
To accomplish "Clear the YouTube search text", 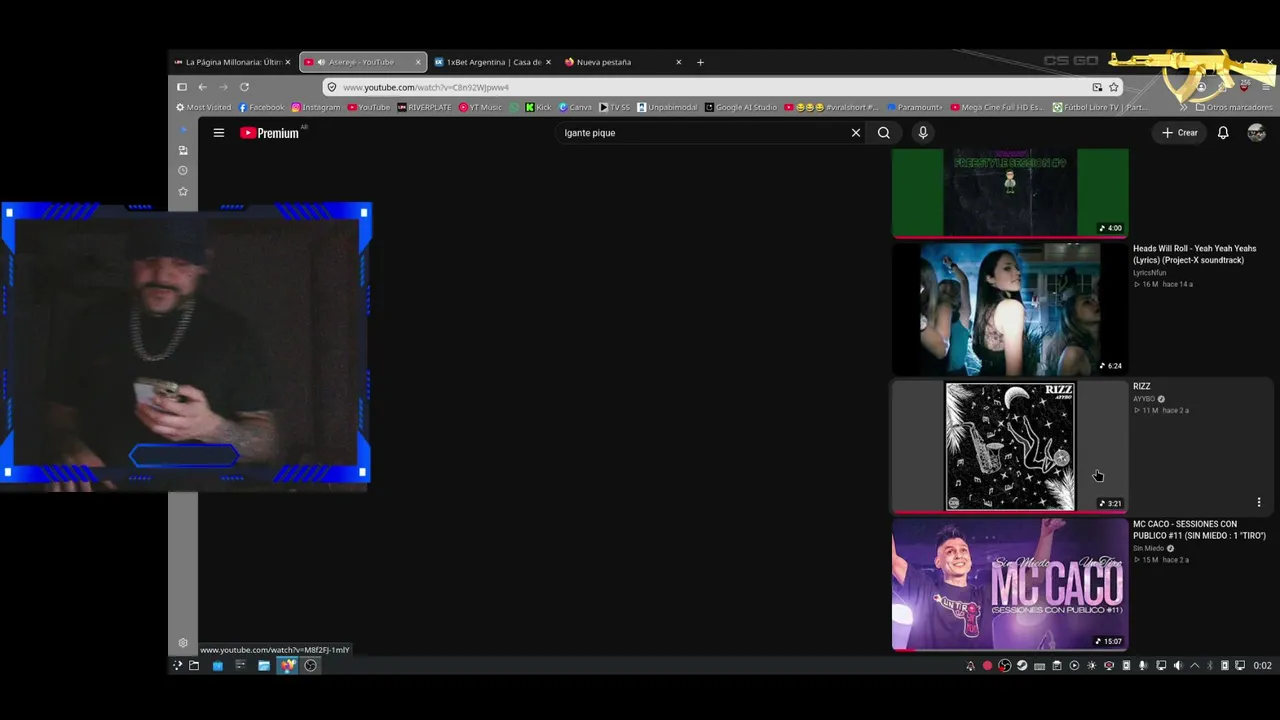I will (x=856, y=133).
